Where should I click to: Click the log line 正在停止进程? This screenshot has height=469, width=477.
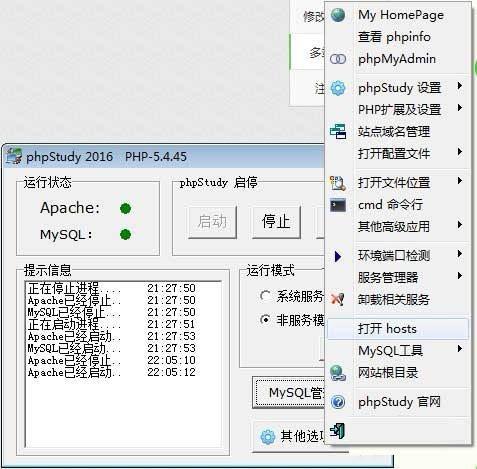click(112, 288)
